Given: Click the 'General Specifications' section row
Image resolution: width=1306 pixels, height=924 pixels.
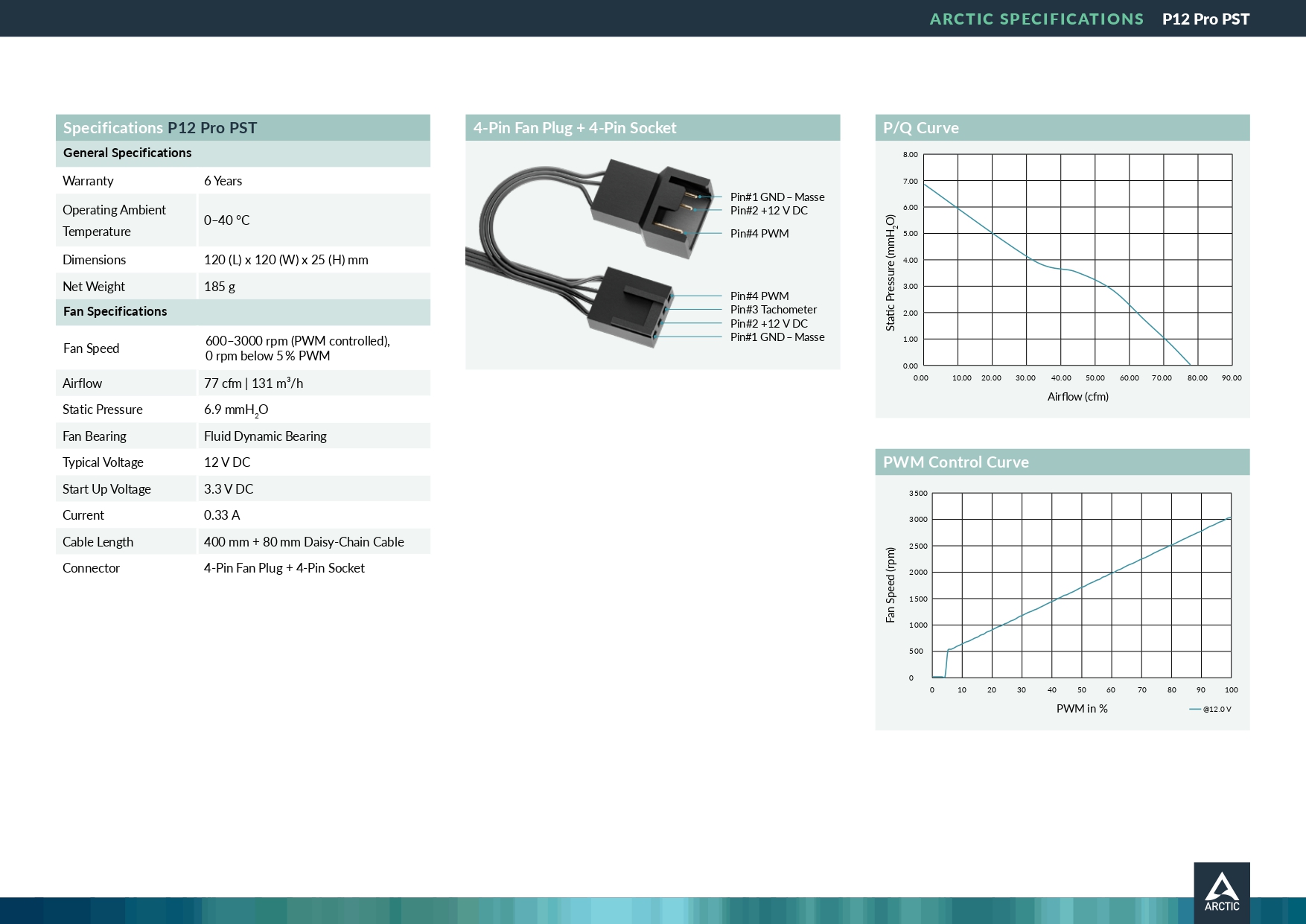Looking at the screenshot, I should pos(243,153).
